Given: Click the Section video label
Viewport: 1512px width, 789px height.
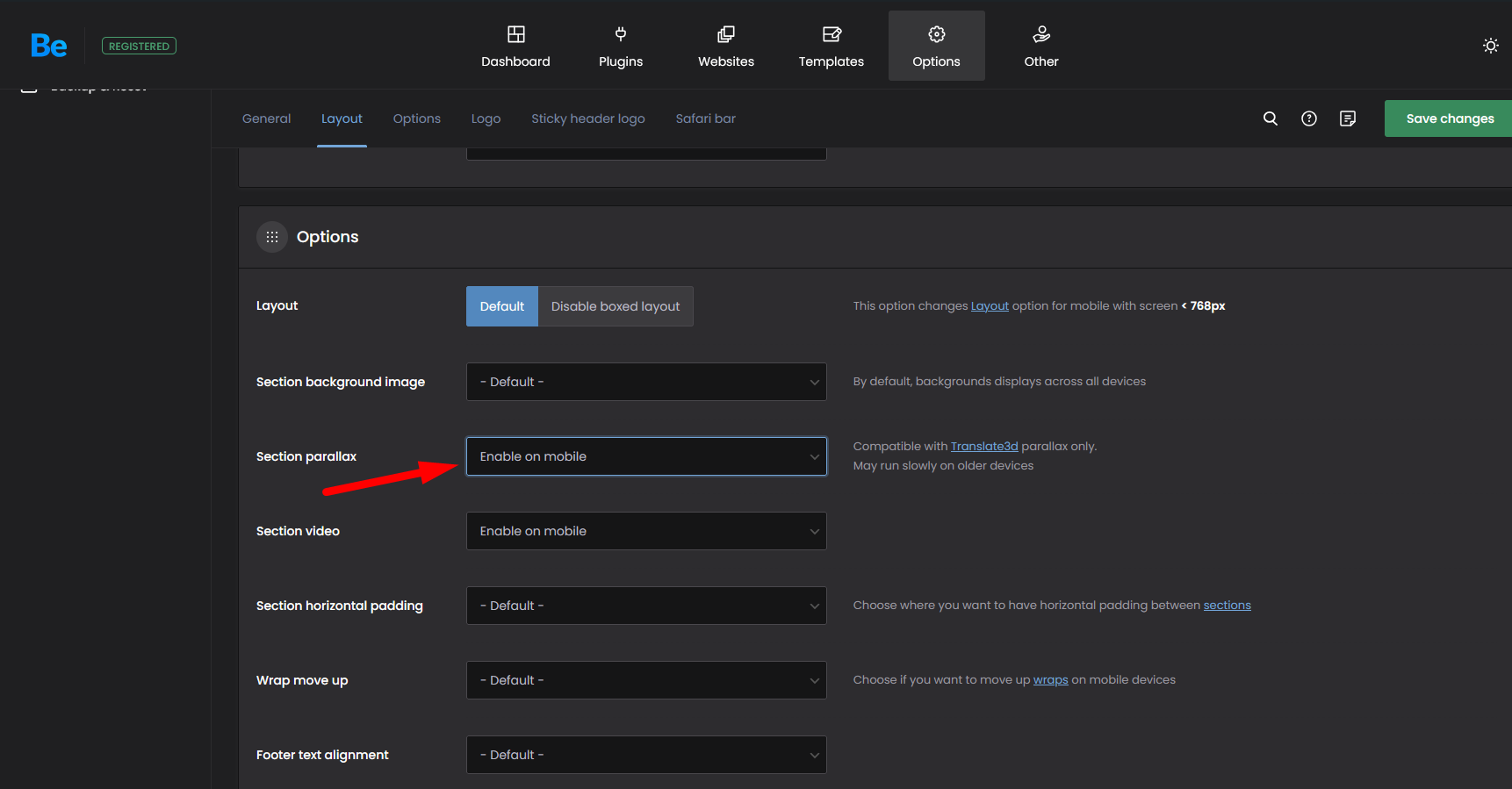Looking at the screenshot, I should point(298,531).
